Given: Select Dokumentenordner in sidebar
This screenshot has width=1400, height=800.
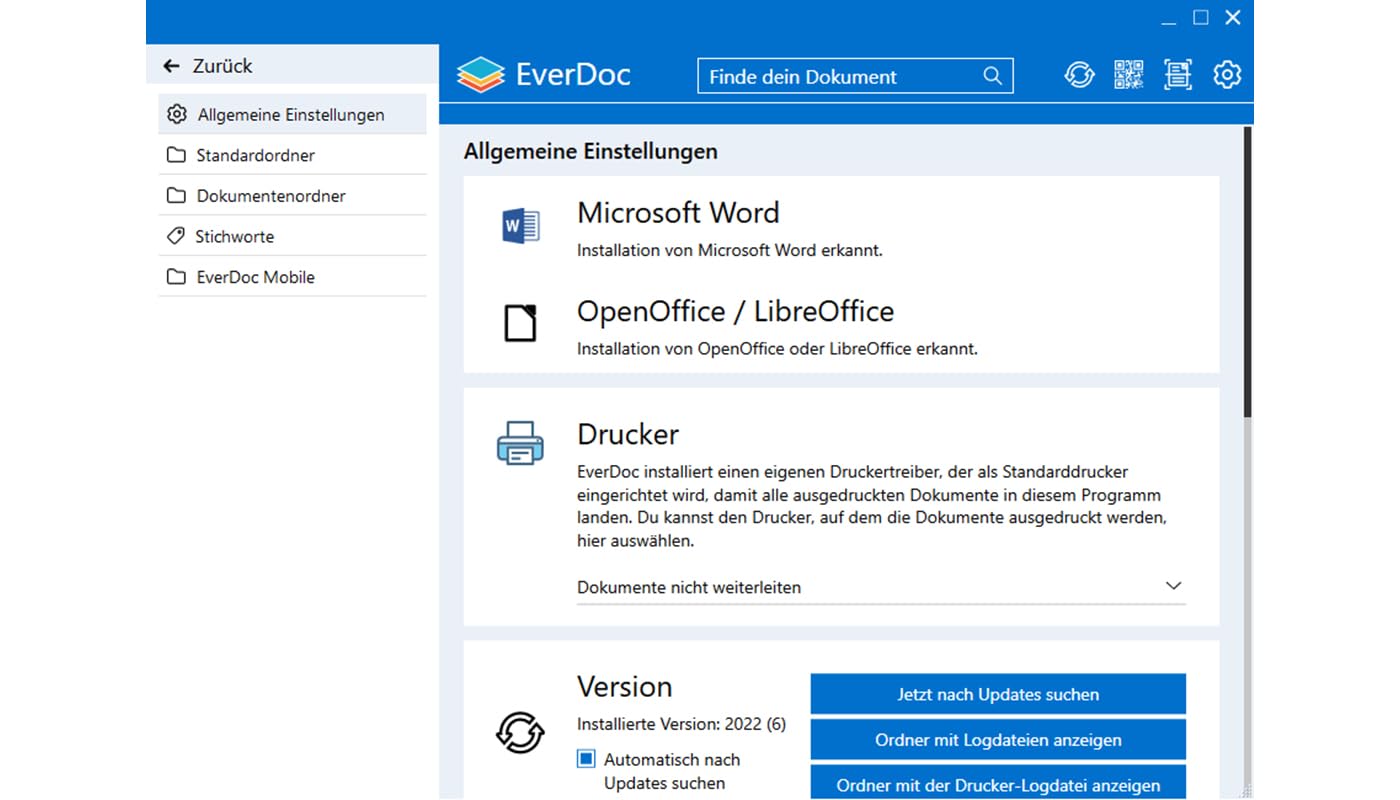Looking at the screenshot, I should click(292, 196).
